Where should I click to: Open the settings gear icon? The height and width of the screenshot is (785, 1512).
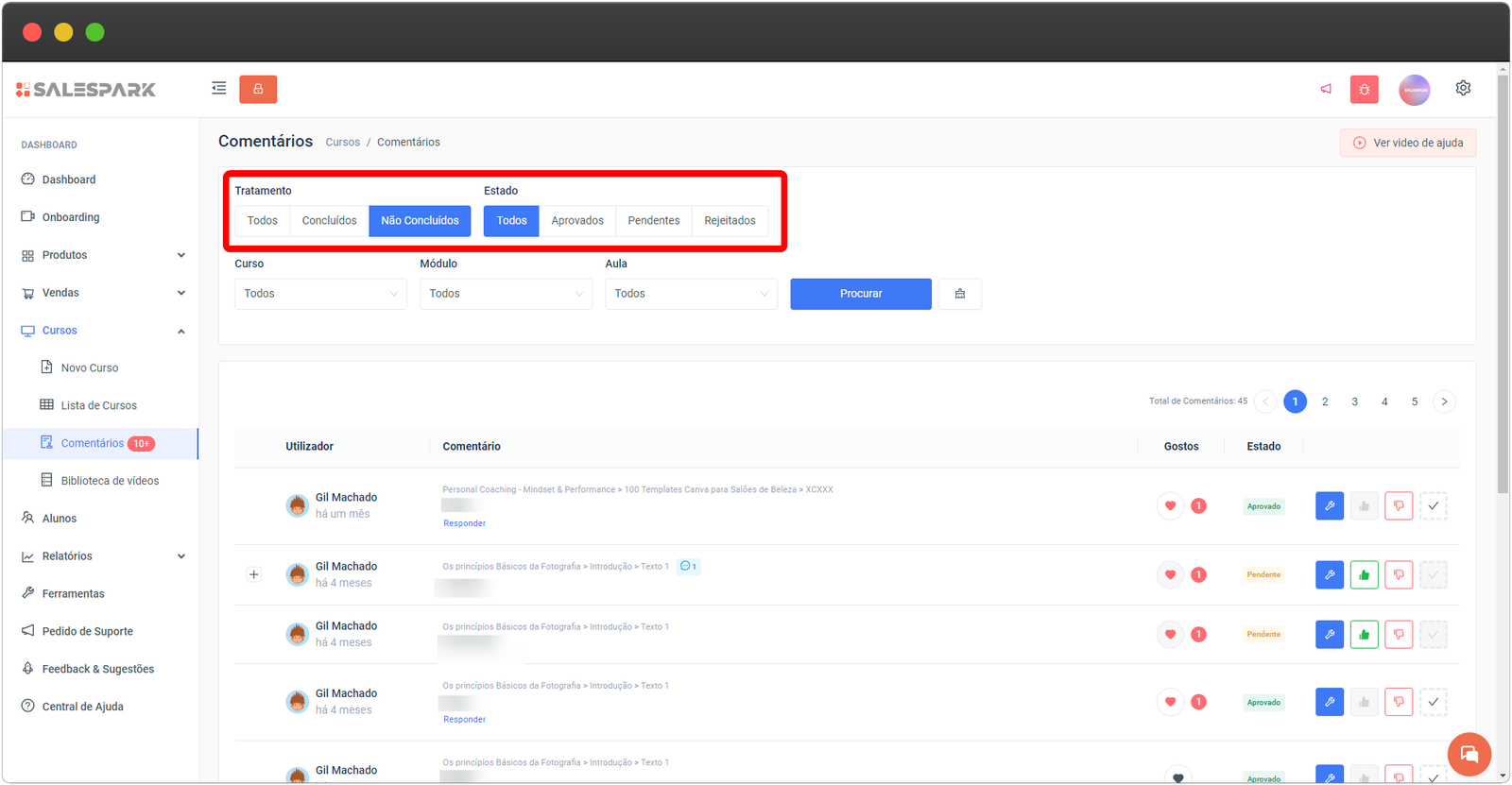pyautogui.click(x=1463, y=88)
